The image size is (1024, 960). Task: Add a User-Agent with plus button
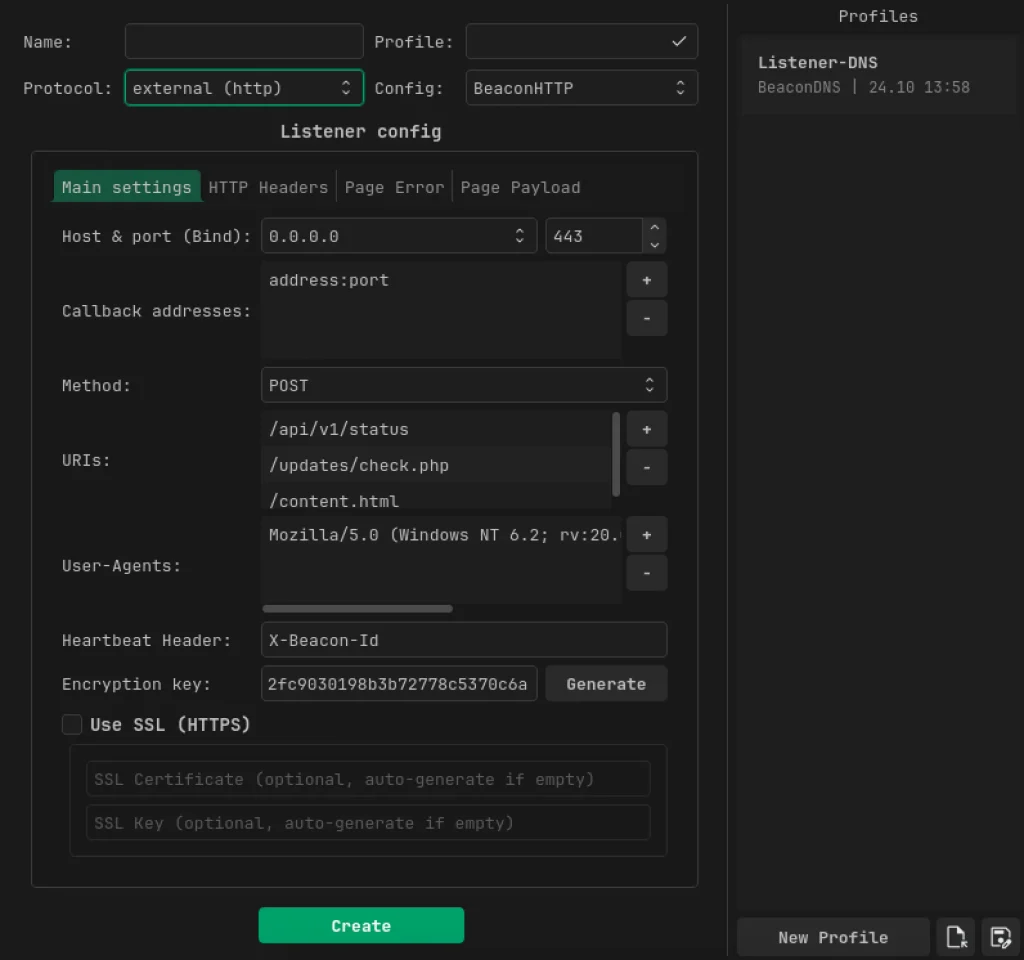click(647, 535)
